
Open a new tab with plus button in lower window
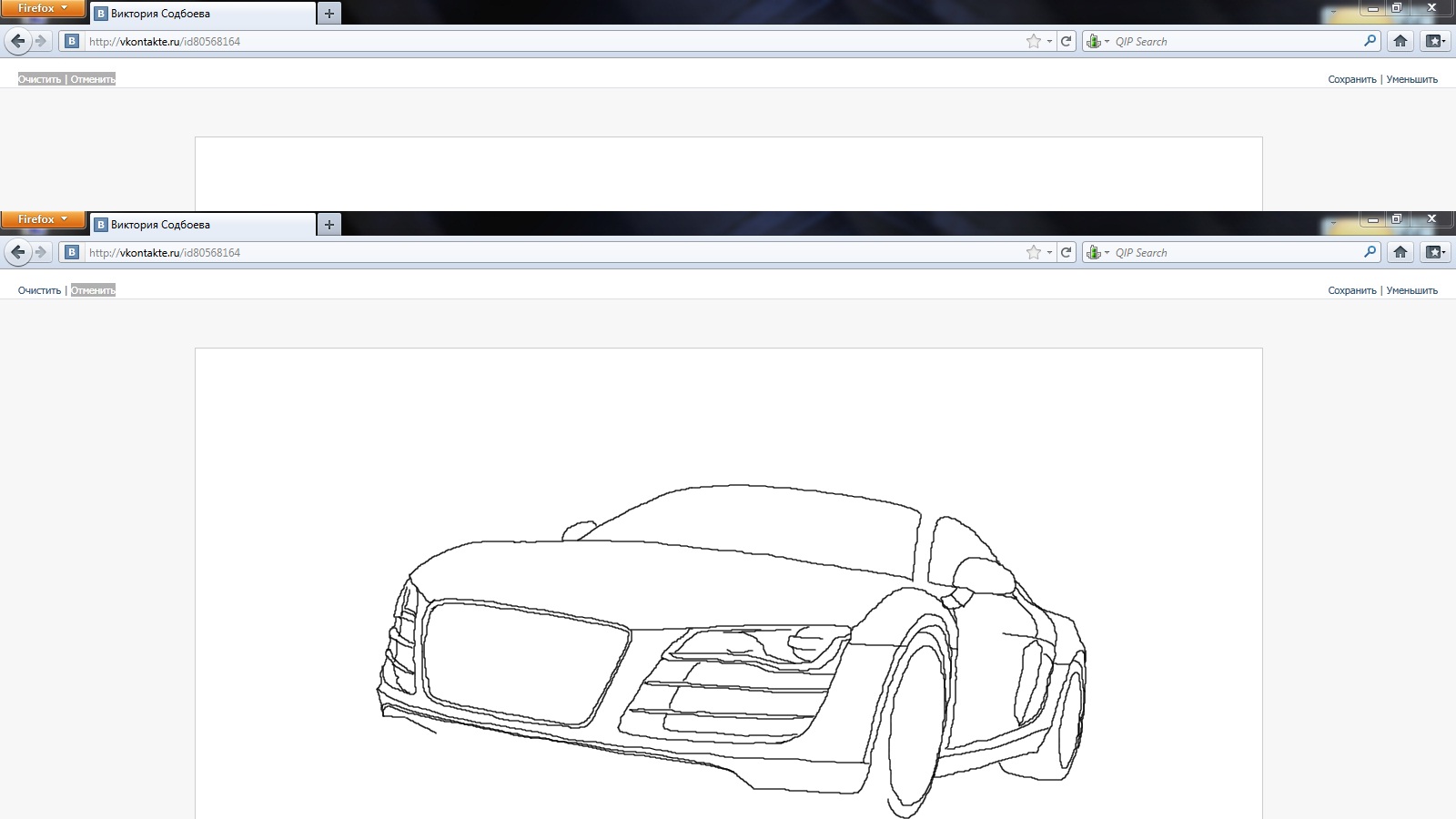pos(329,225)
